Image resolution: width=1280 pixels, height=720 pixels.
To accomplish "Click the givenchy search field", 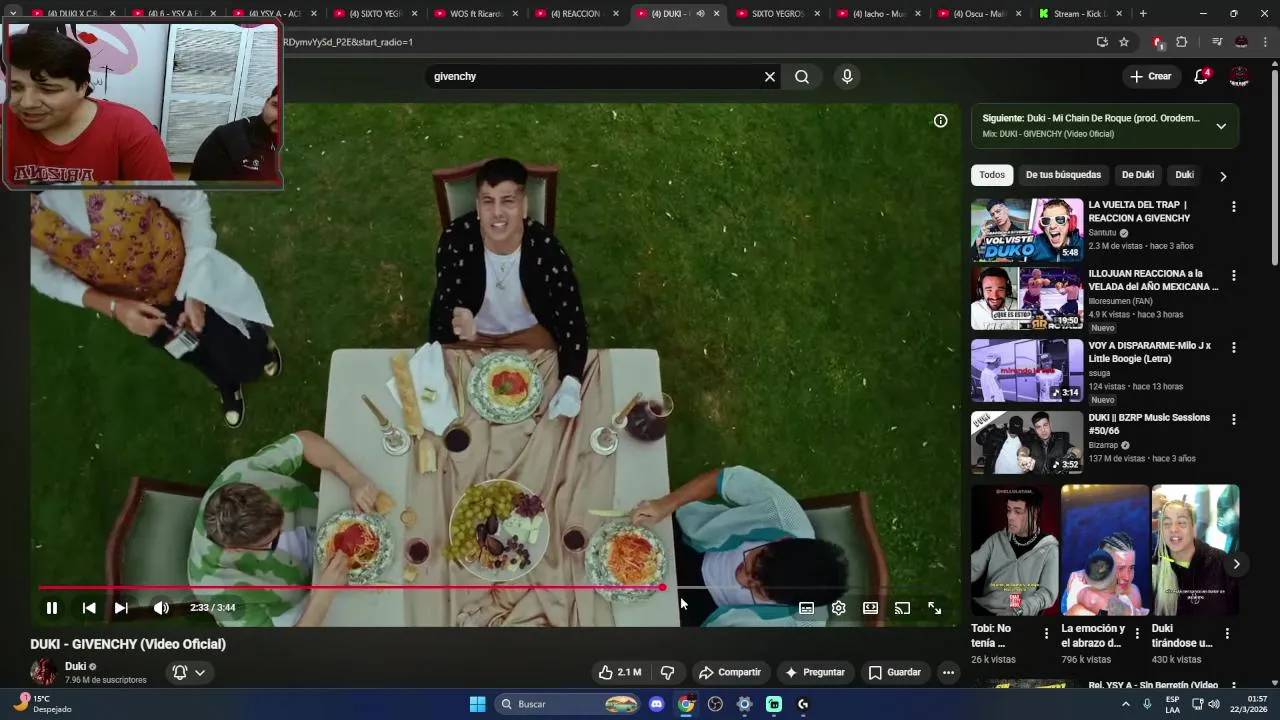I will click(x=596, y=77).
